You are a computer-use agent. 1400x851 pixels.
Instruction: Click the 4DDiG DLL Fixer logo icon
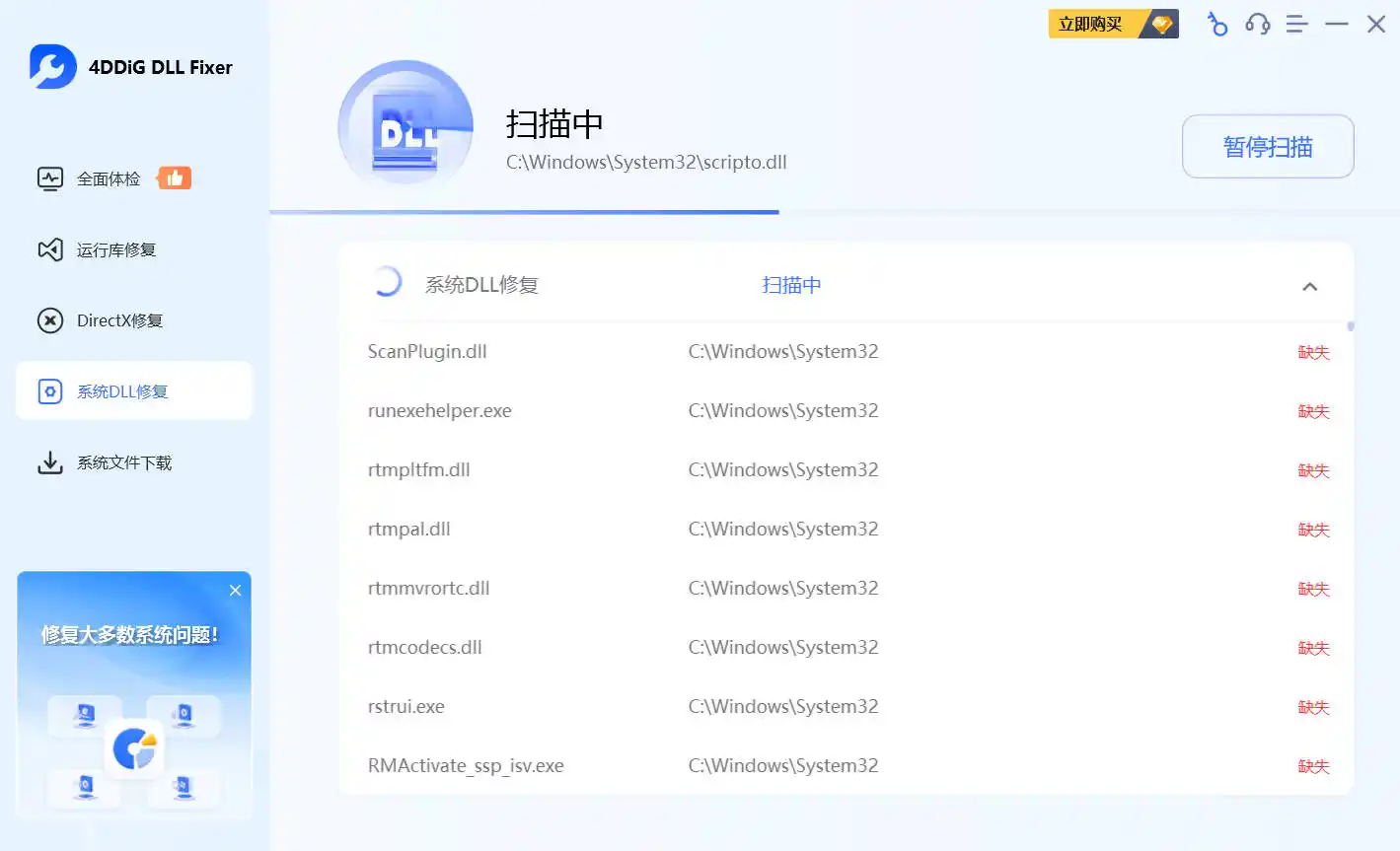[x=53, y=67]
